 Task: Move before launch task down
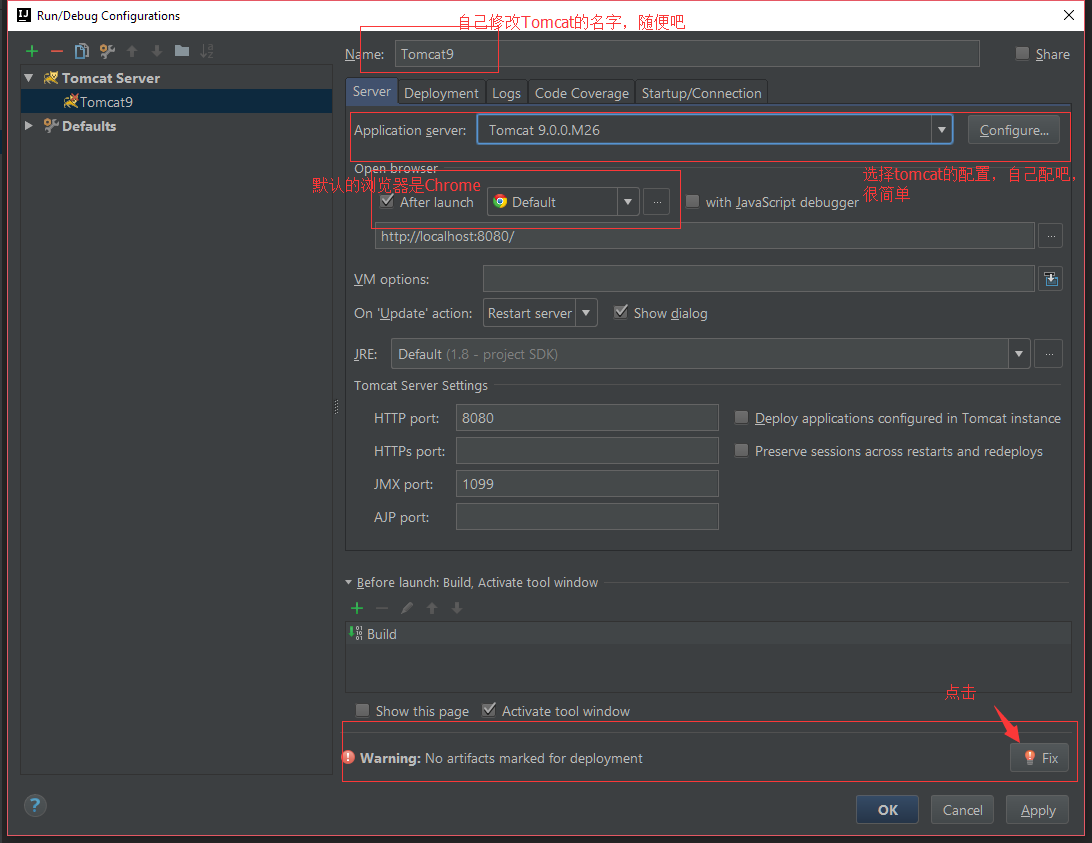click(x=457, y=608)
